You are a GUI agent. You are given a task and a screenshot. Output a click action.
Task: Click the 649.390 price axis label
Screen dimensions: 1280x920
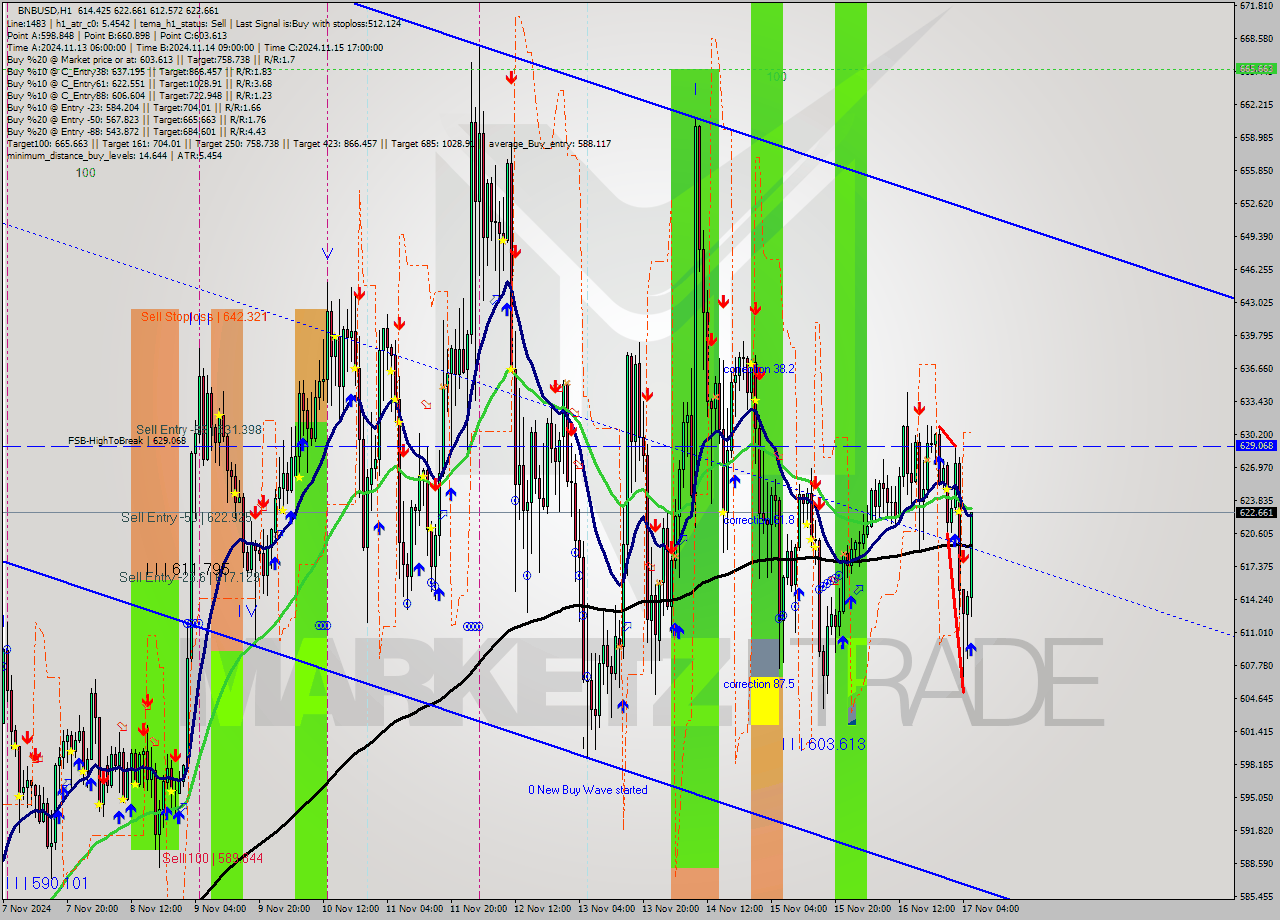coord(1256,236)
